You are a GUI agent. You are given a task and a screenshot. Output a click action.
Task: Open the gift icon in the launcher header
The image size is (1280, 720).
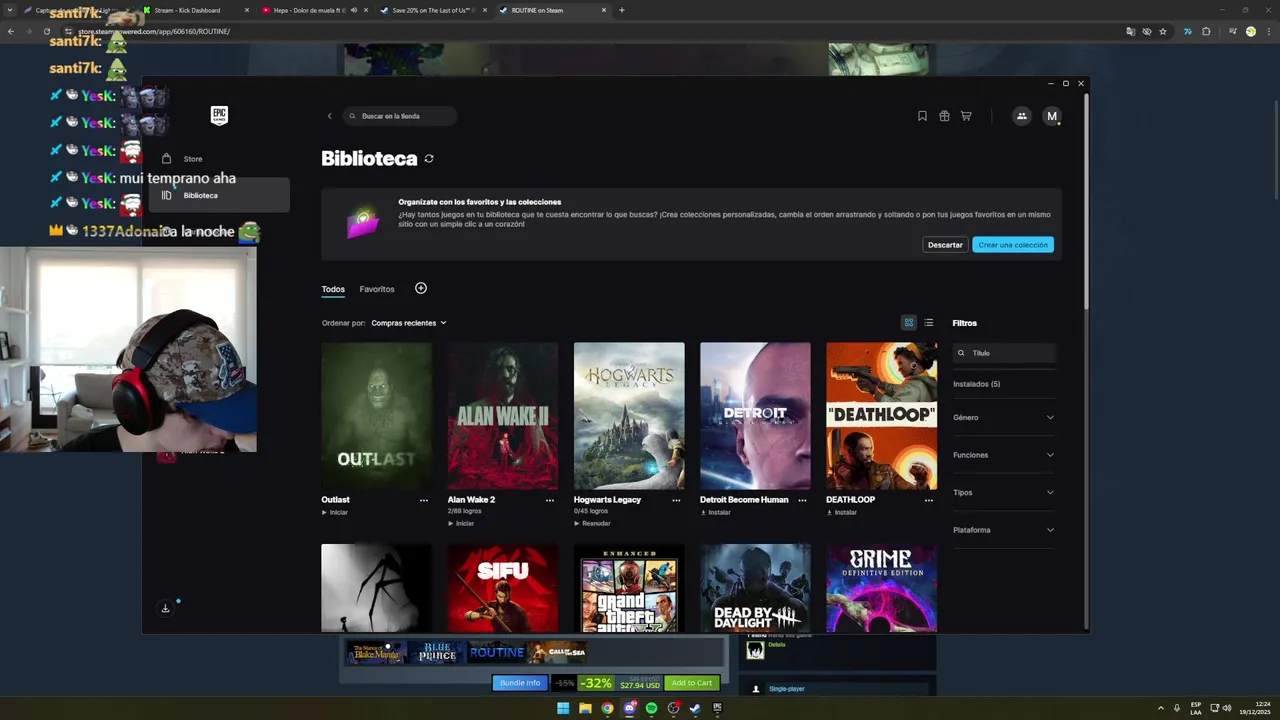pyautogui.click(x=944, y=116)
